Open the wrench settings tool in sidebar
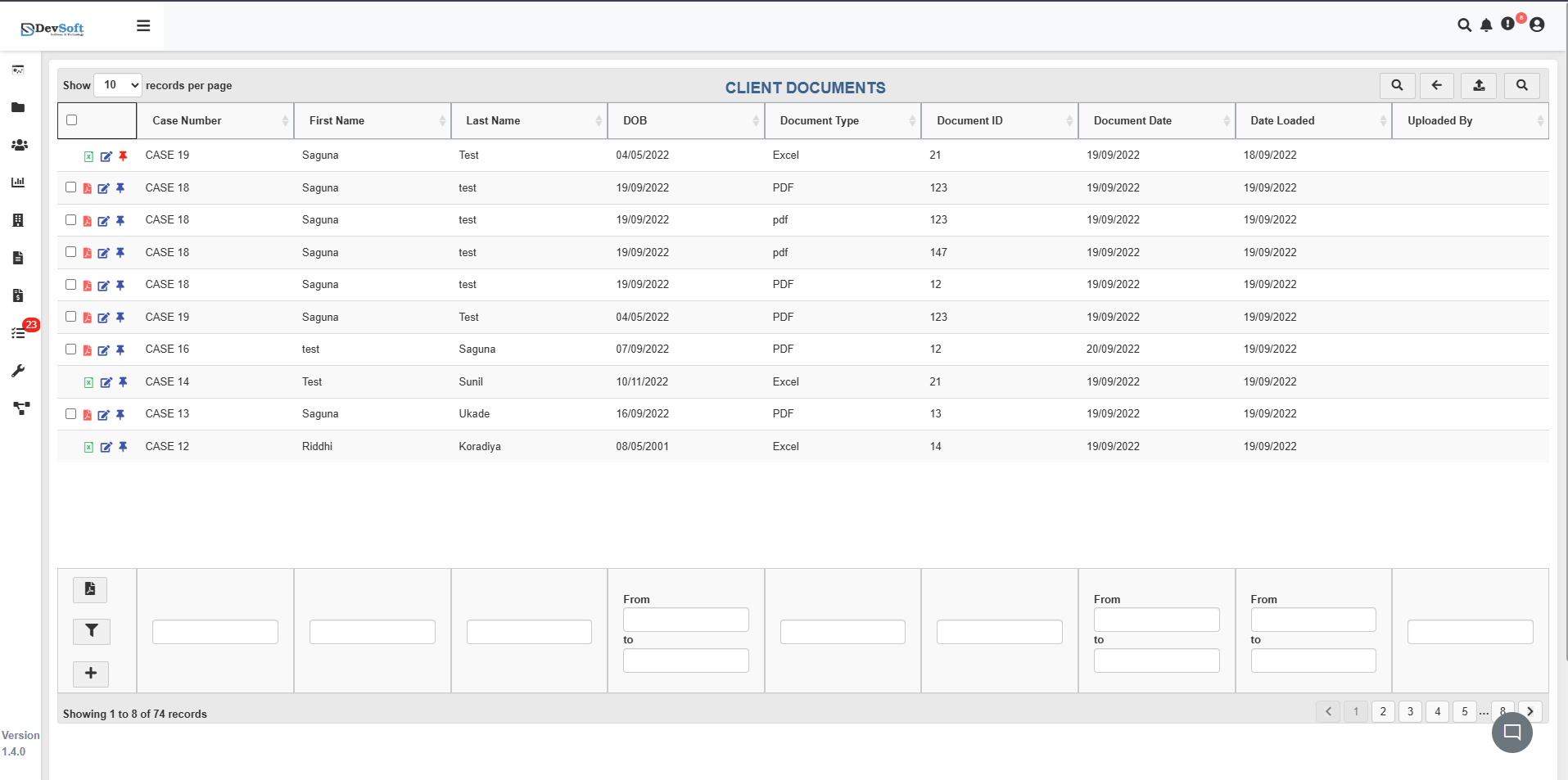1568x780 pixels. (18, 372)
